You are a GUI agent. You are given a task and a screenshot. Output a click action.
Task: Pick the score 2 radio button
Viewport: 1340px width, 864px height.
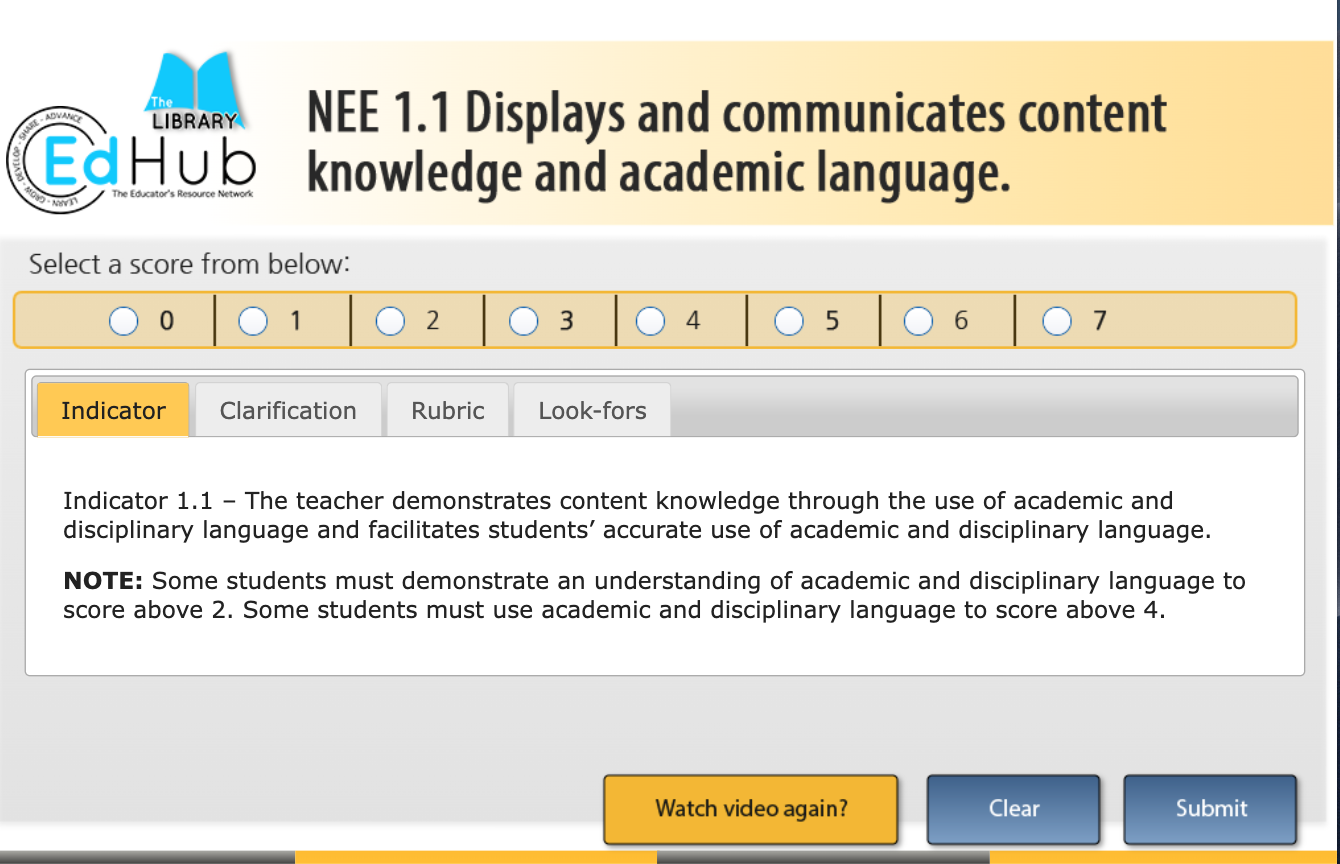click(390, 321)
